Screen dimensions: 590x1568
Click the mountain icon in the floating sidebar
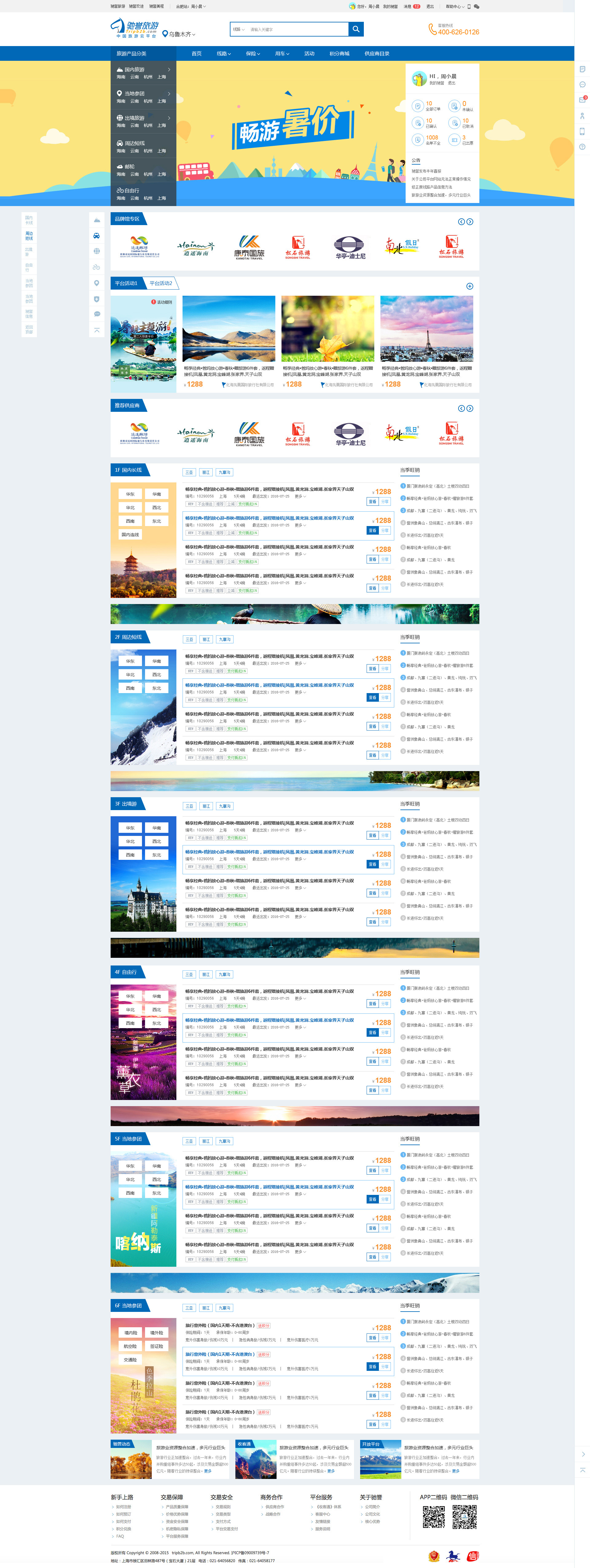point(97,220)
